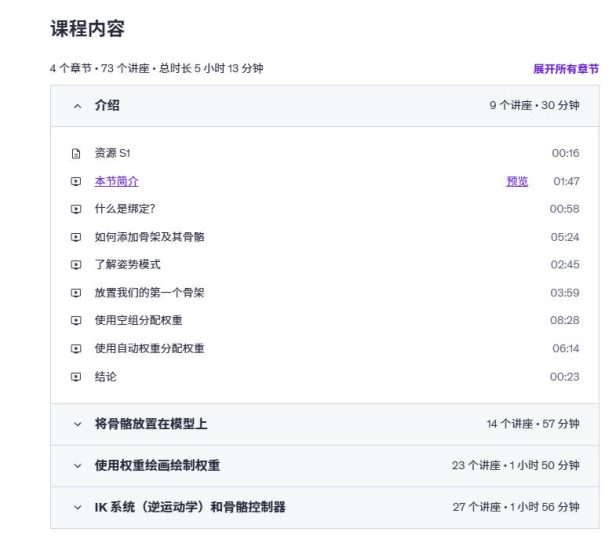
Task: Click the video icon next to 结论
Action: click(x=76, y=377)
